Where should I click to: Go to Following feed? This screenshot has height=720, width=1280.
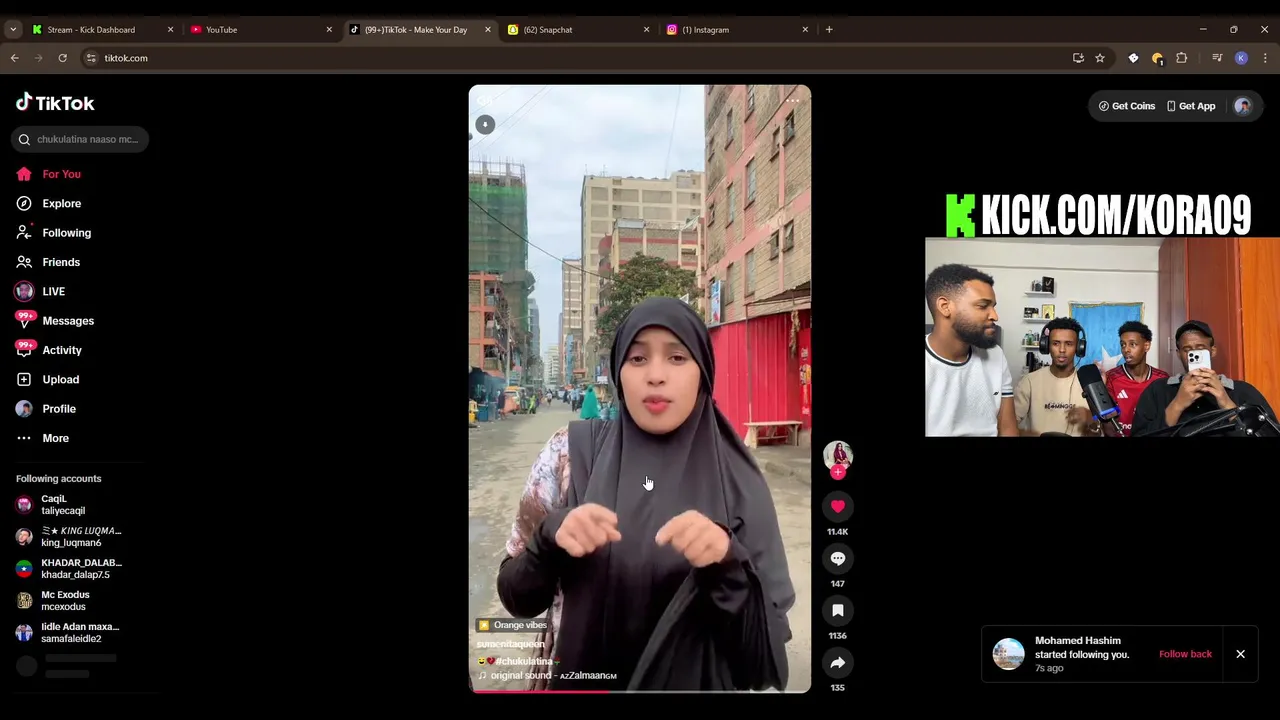53,233
